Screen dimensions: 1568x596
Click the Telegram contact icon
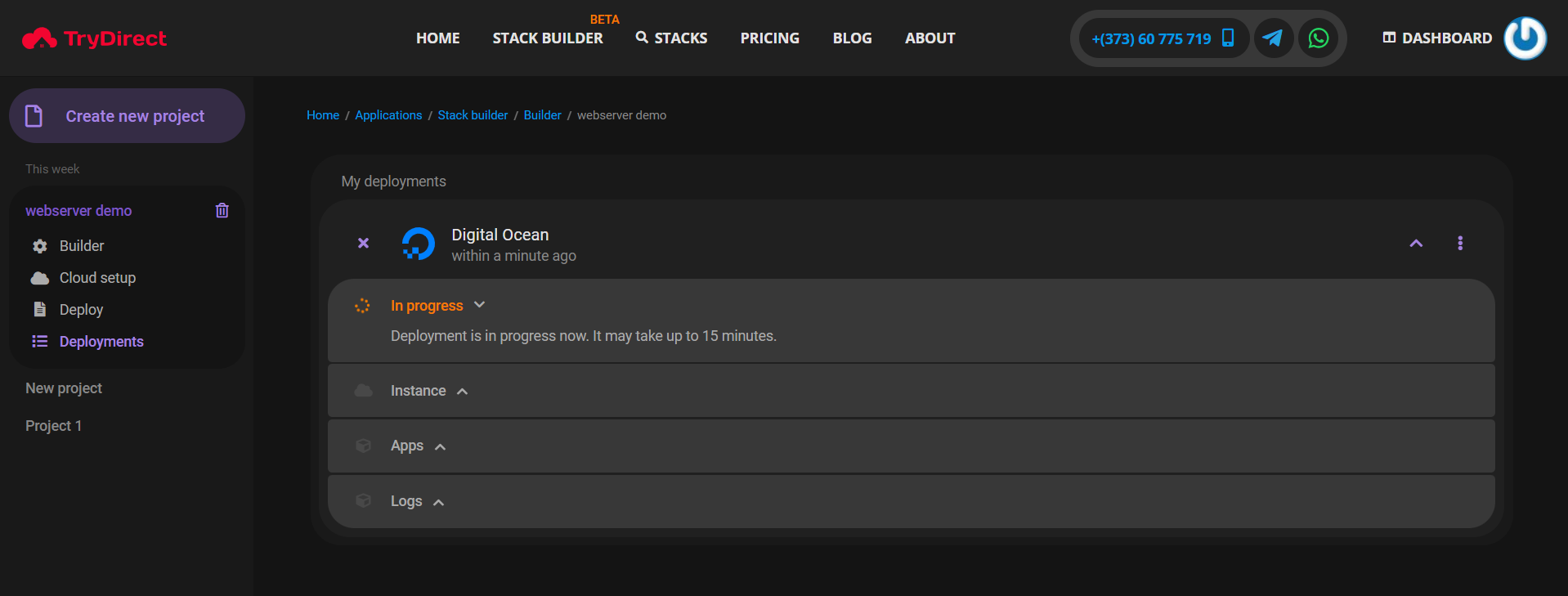point(1273,38)
